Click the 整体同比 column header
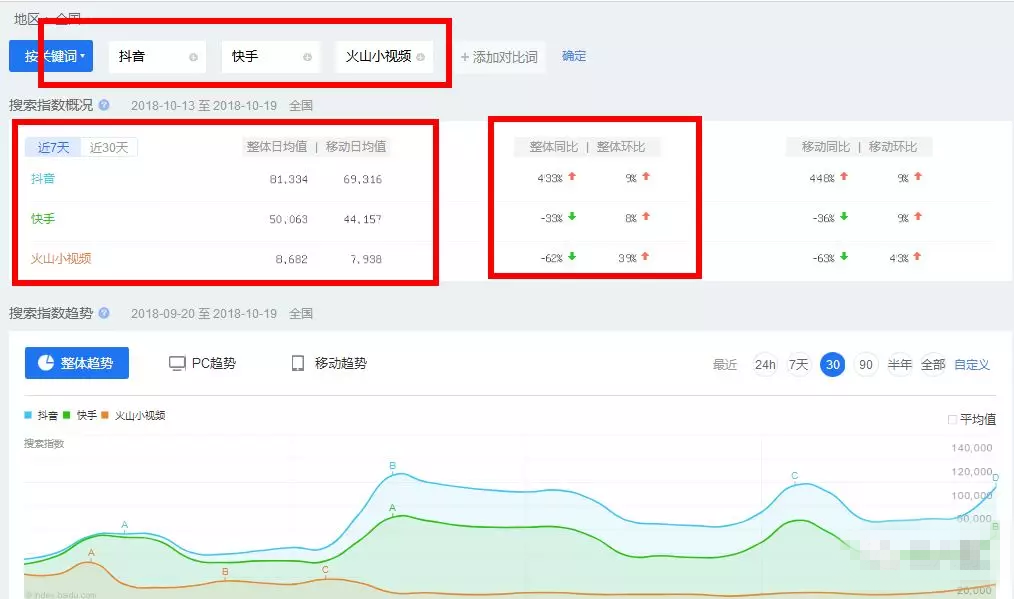The width and height of the screenshot is (1014, 599). point(554,147)
